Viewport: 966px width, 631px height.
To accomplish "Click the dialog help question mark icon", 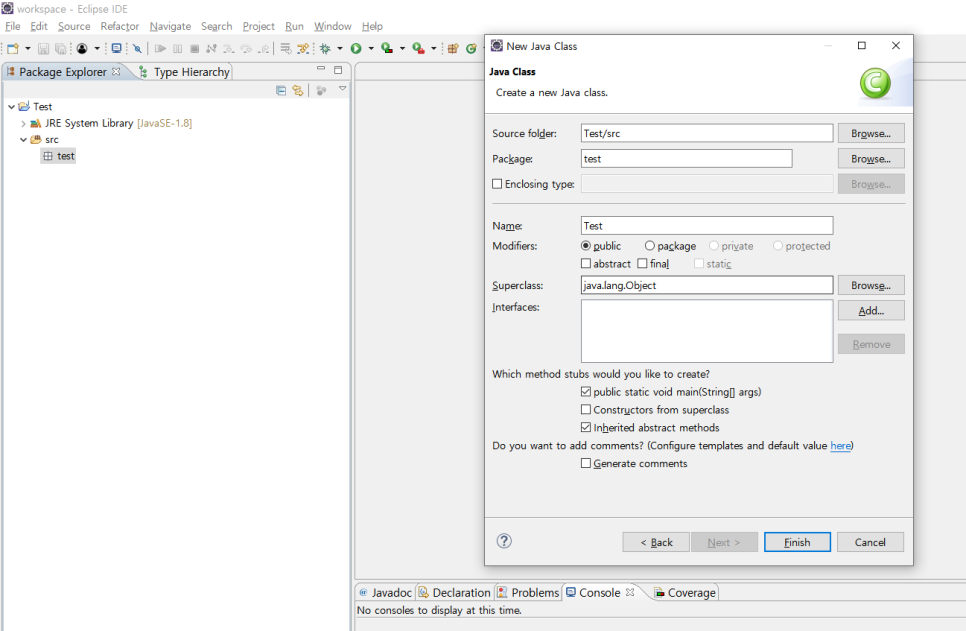I will (x=504, y=541).
